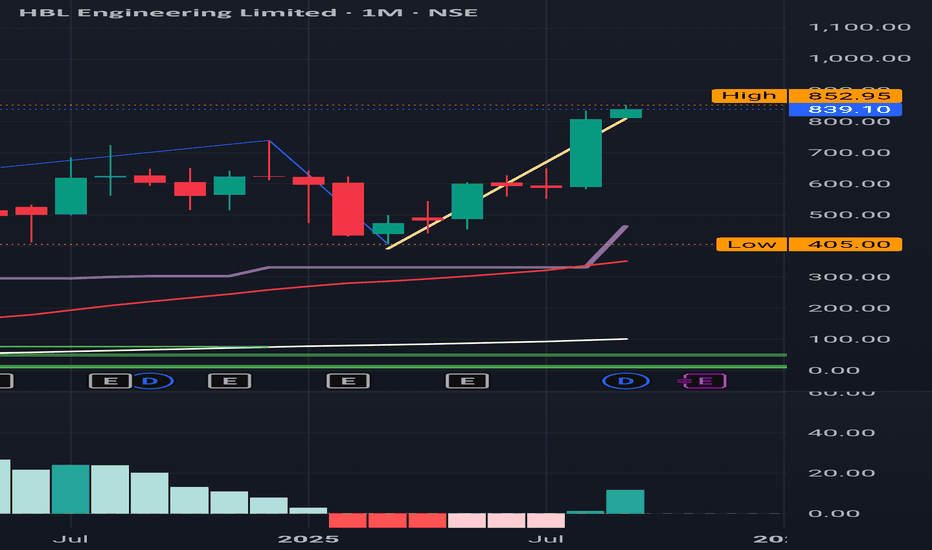Select the blue trend line above the 2024 candles
This screenshot has height=550, width=932.
[x=134, y=154]
